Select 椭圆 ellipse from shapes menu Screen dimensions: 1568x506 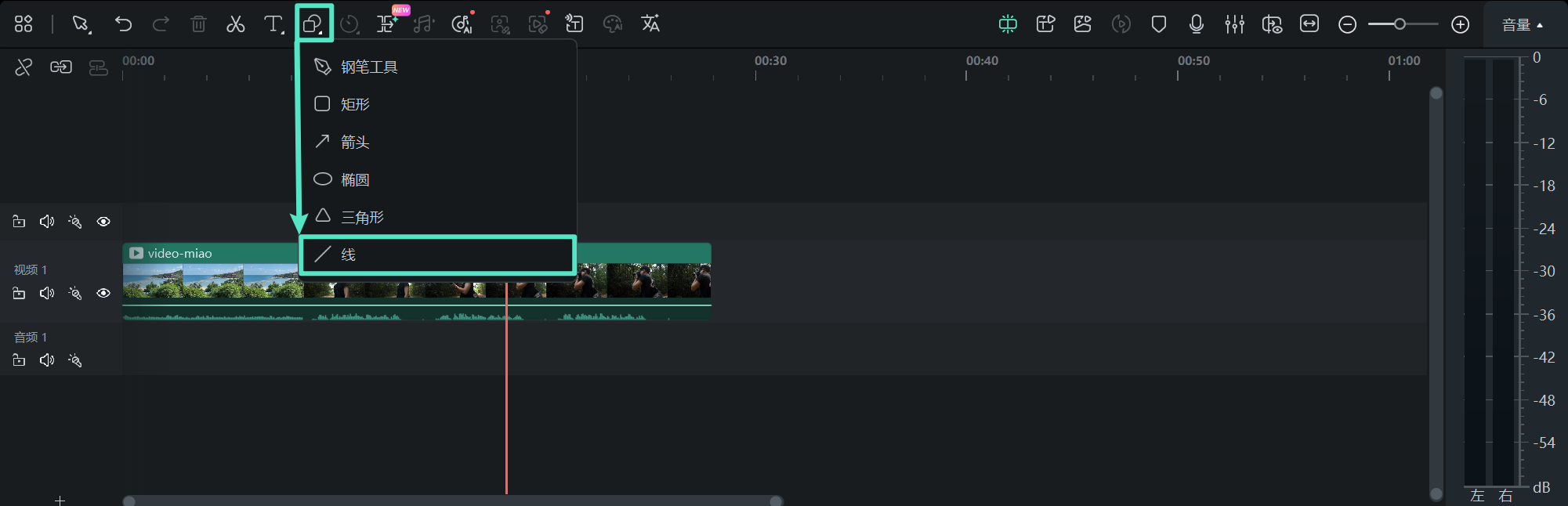(438, 179)
